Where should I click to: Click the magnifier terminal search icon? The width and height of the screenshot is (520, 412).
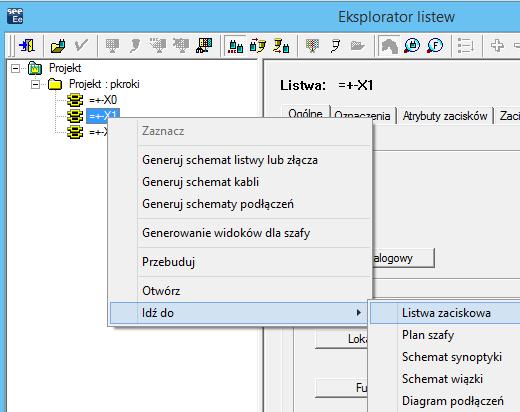click(412, 46)
